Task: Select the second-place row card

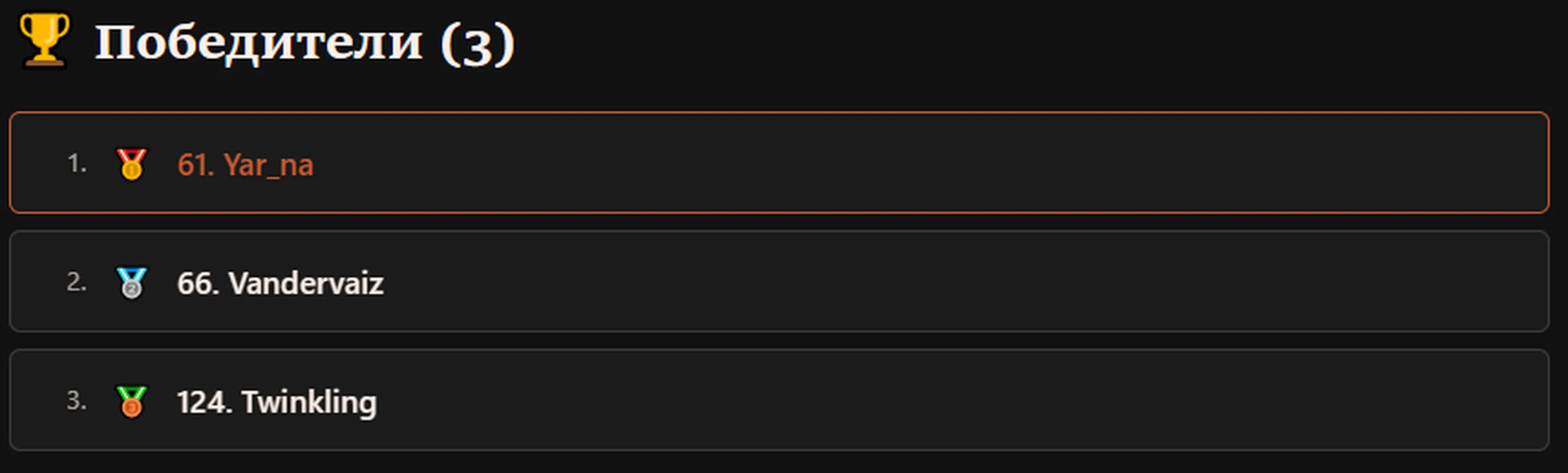Action: click(x=779, y=281)
